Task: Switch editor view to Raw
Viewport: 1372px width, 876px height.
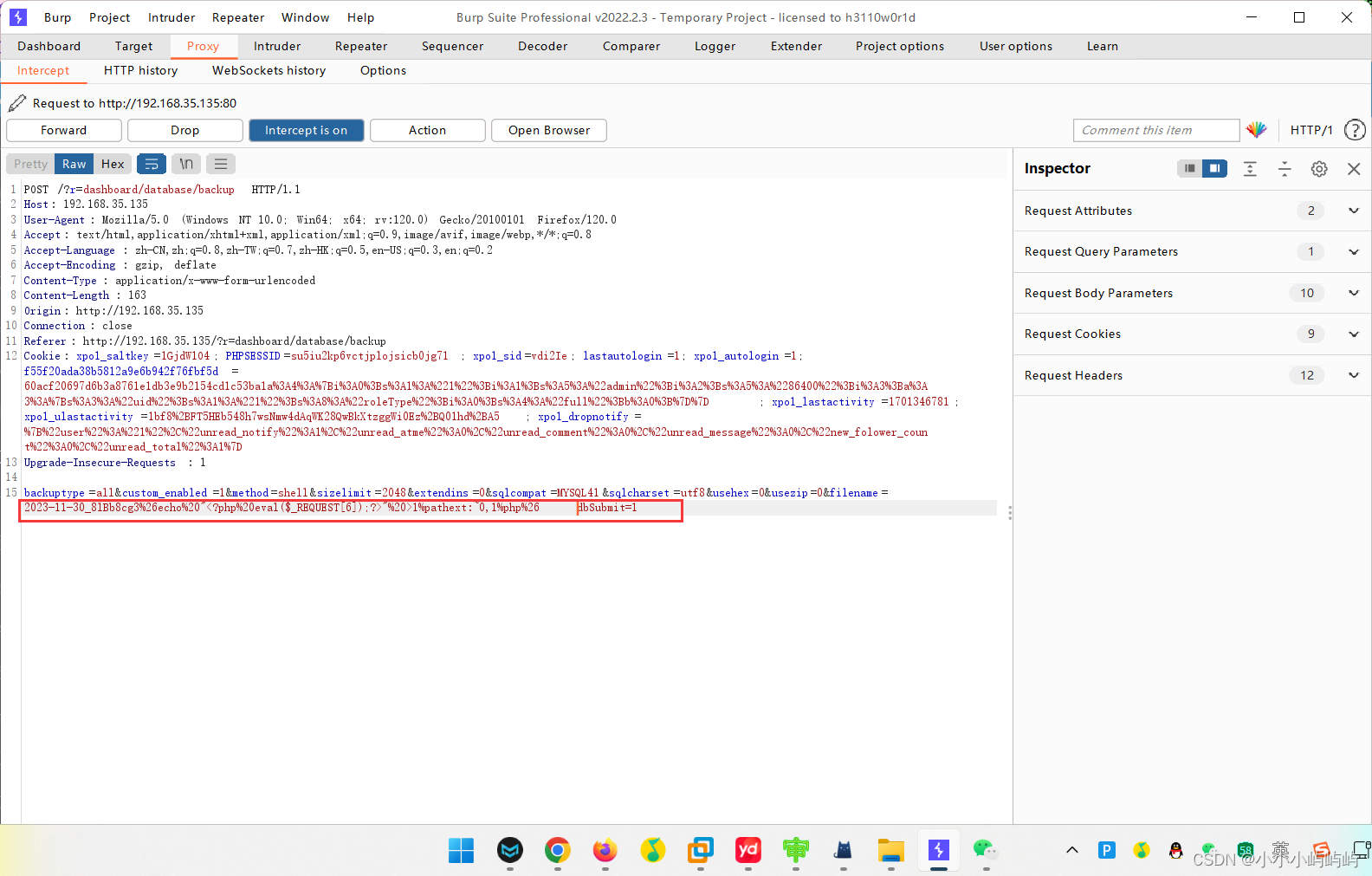Action: (x=74, y=164)
